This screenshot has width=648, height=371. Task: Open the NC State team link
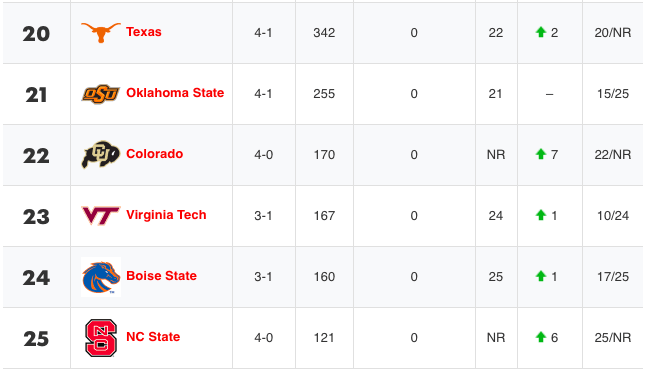tap(153, 337)
